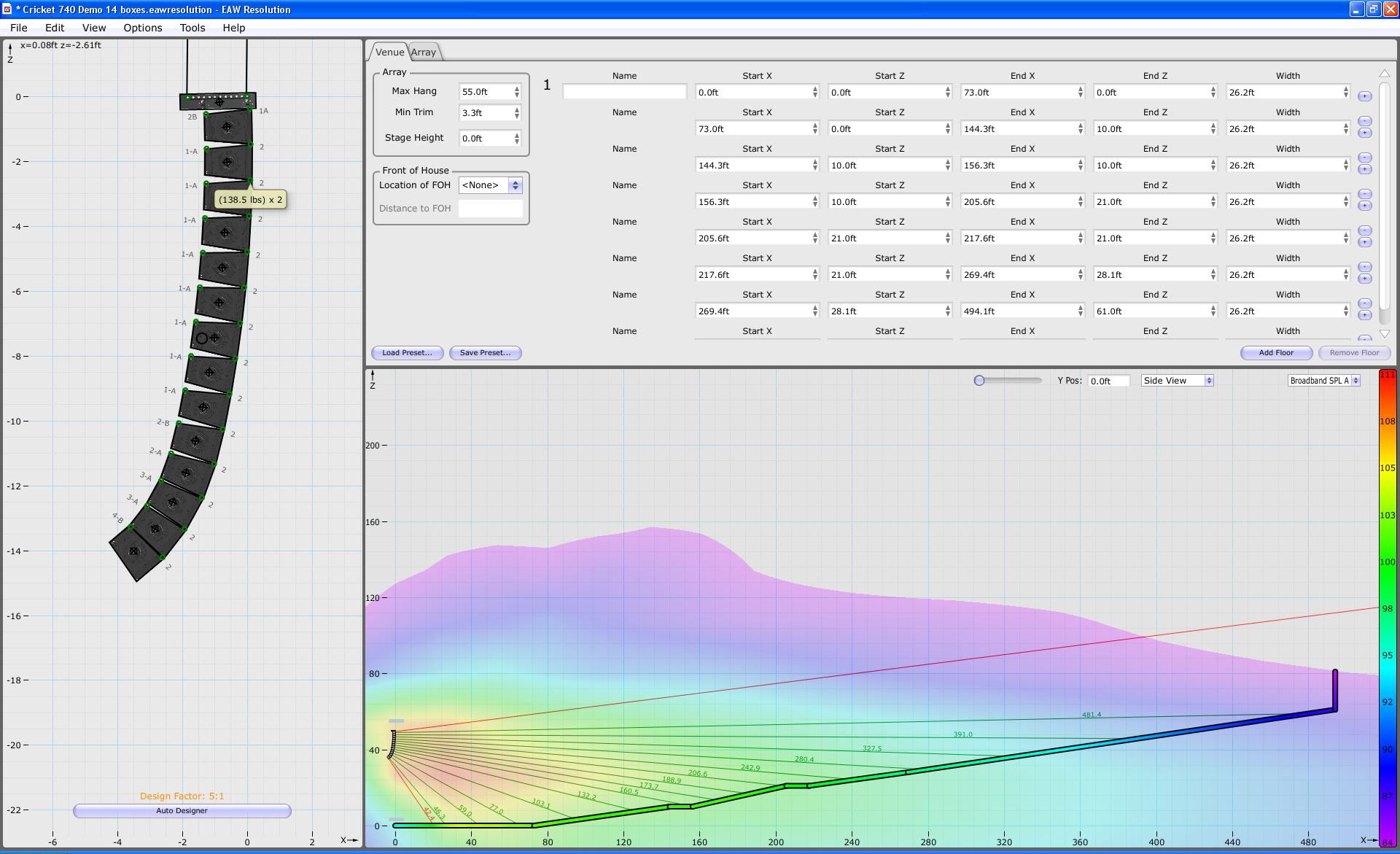The height and width of the screenshot is (854, 1400).
Task: Click the plus button on the Start X 269.4ft row
Action: [1364, 315]
